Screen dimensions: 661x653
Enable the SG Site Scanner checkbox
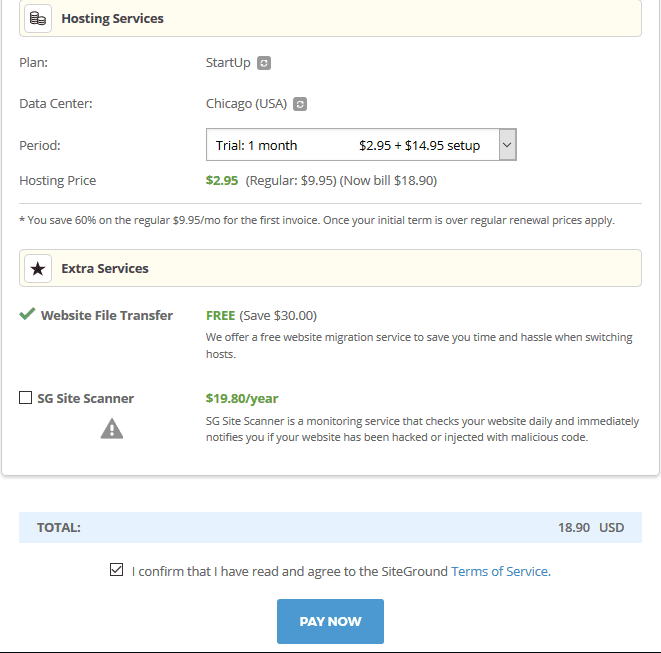pyautogui.click(x=26, y=398)
